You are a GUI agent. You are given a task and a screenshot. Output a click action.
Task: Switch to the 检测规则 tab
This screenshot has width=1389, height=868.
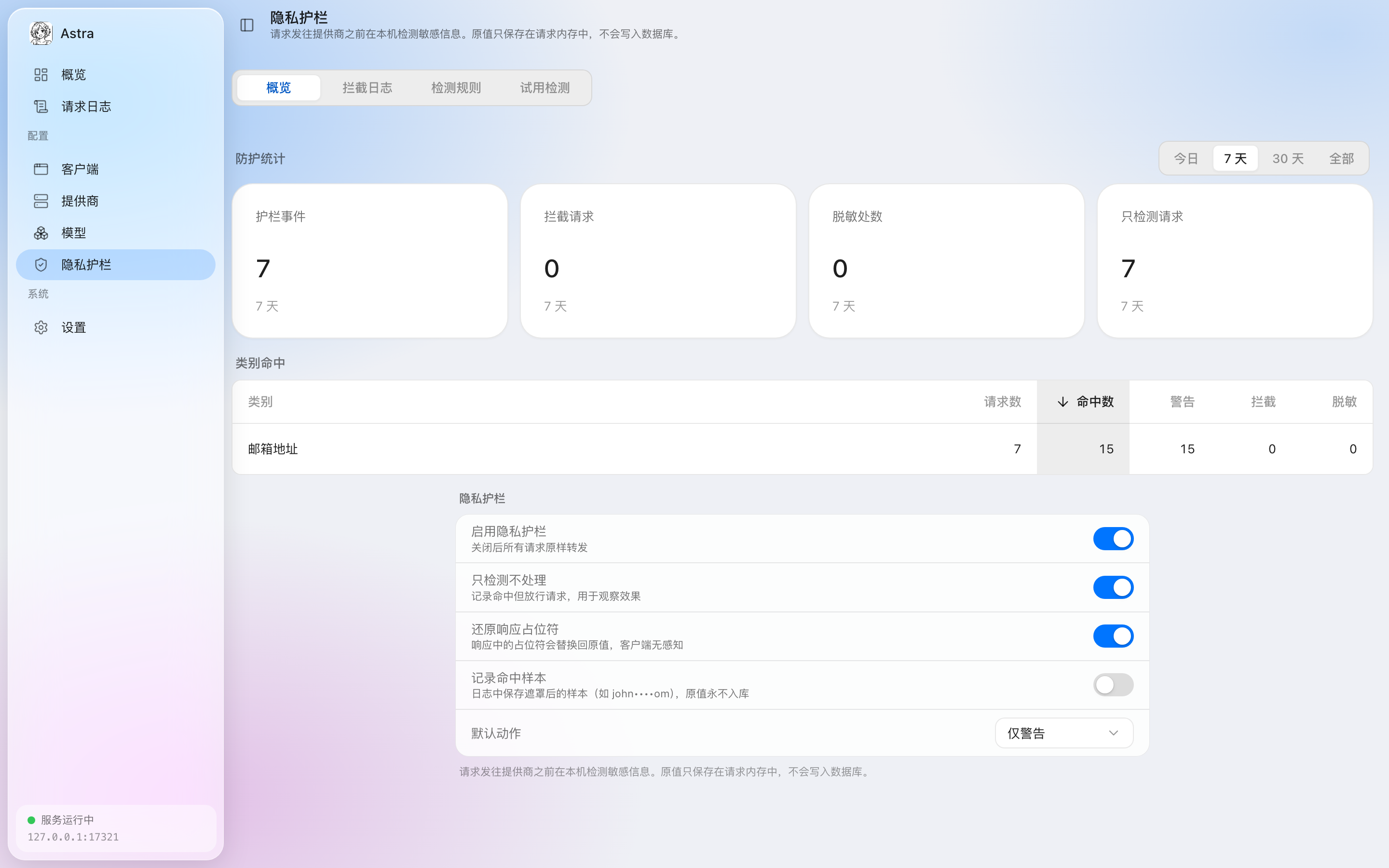(456, 88)
